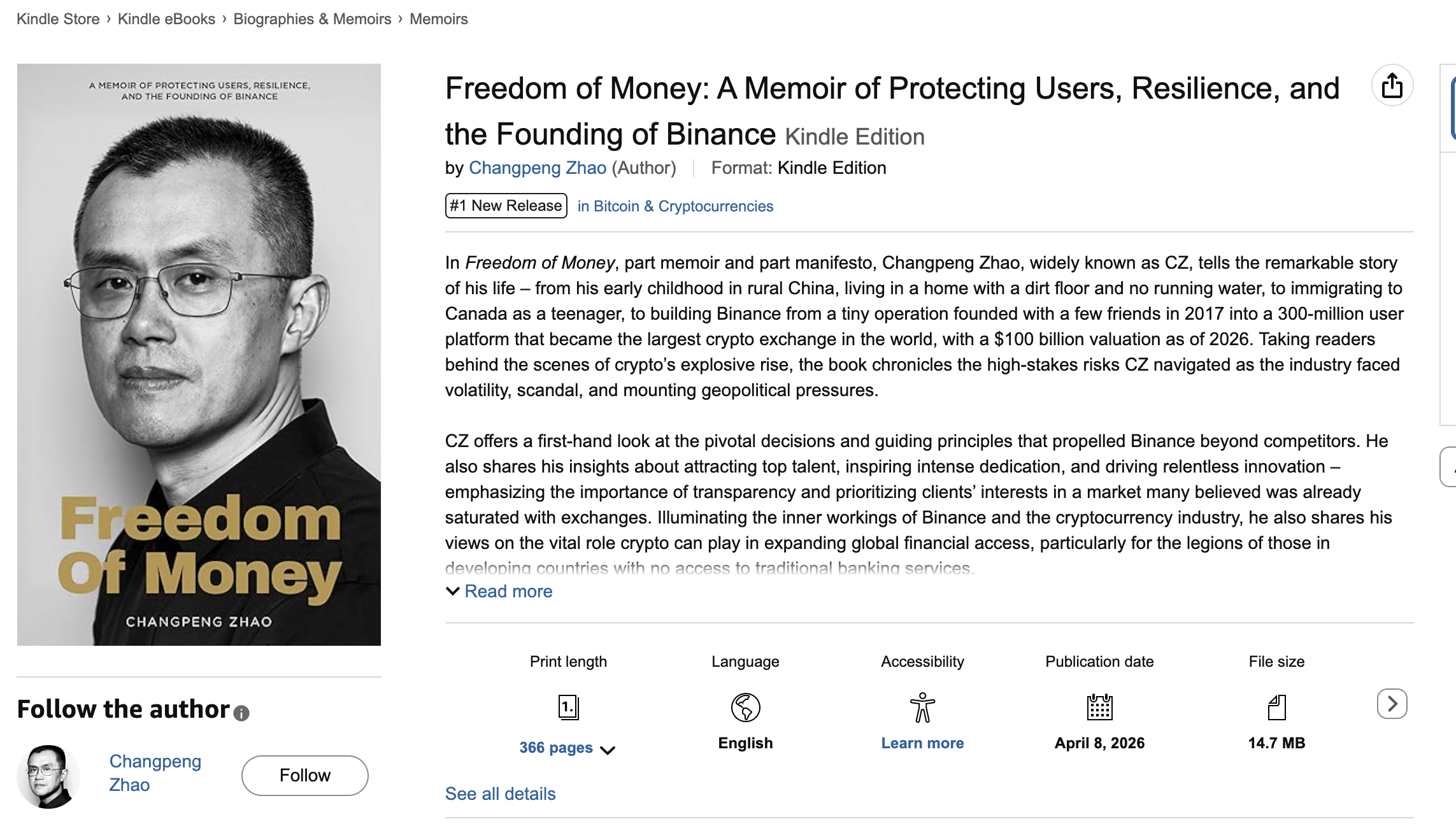
Task: Click the See all details link
Action: 500,794
